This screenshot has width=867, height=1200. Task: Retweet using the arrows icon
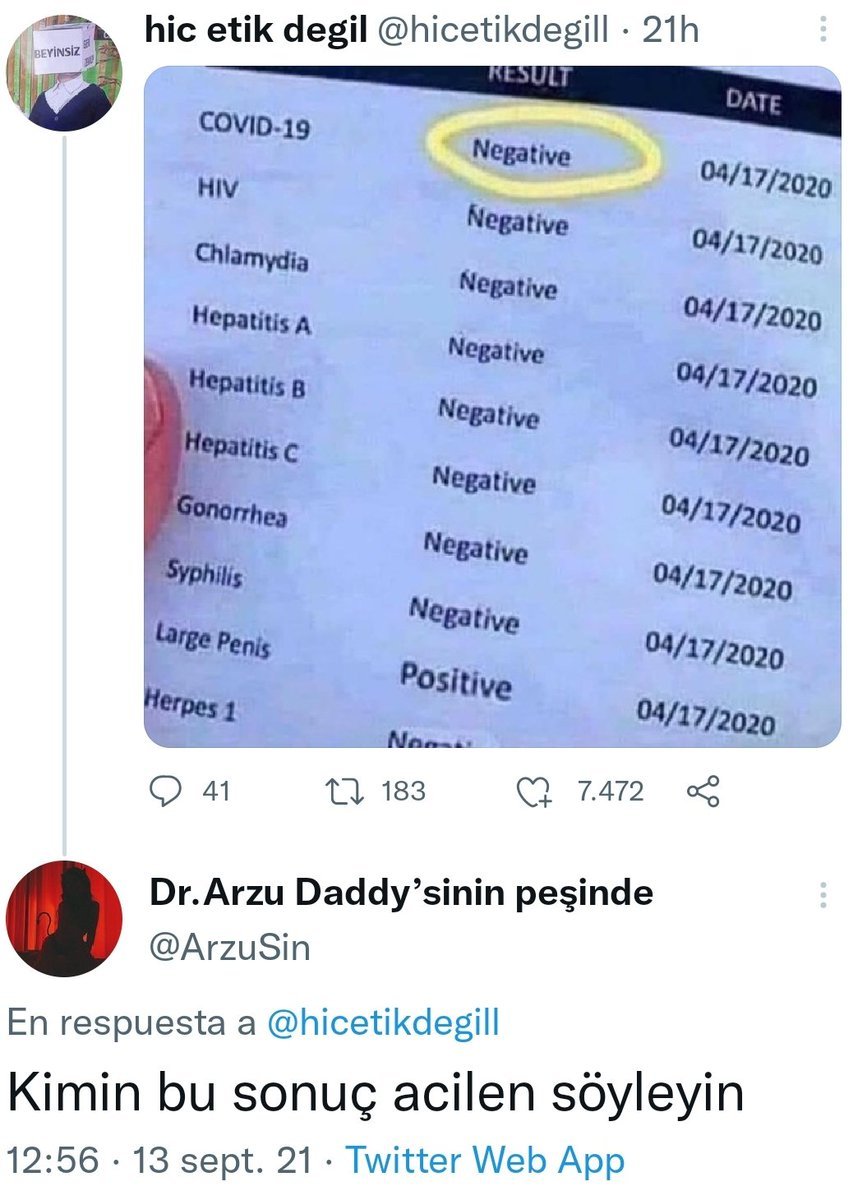(348, 792)
